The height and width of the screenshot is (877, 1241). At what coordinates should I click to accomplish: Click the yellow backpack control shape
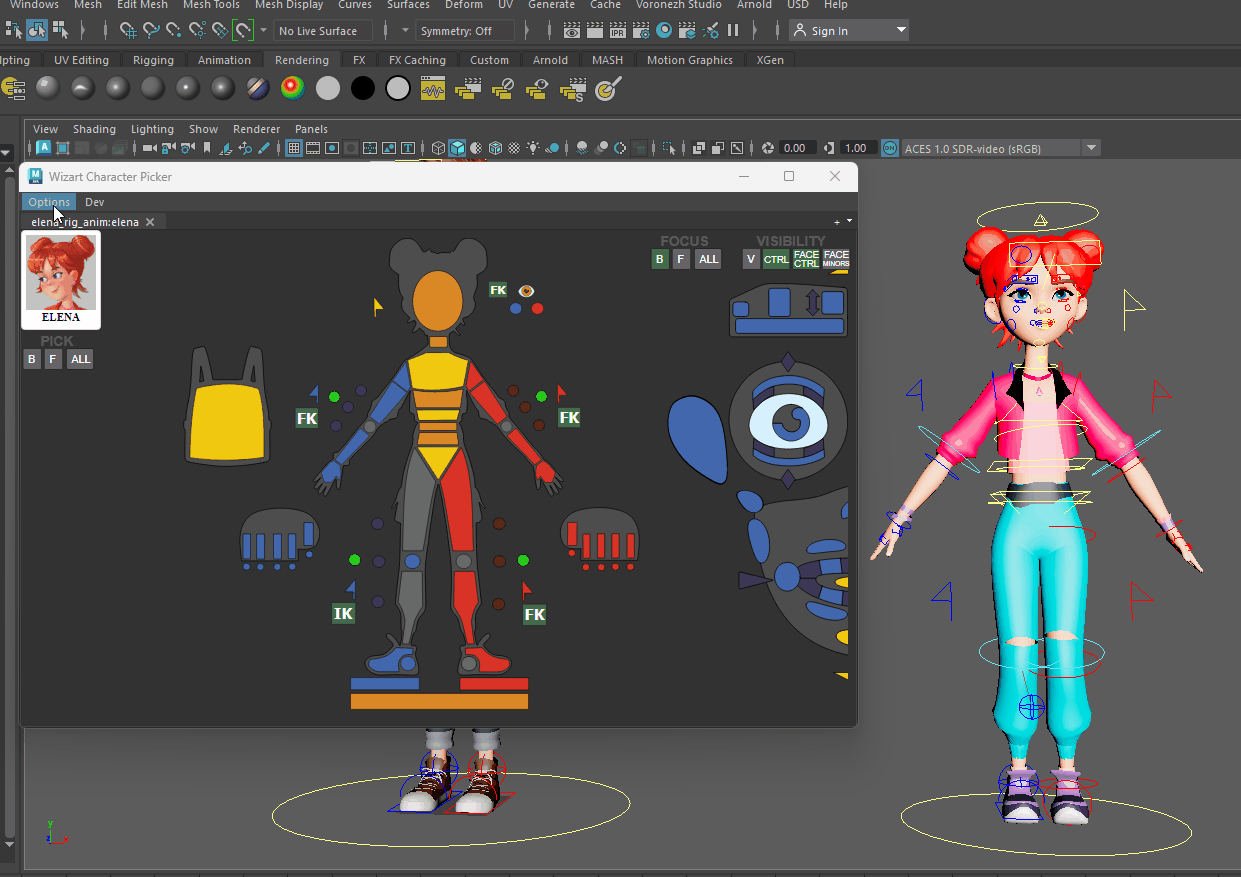(x=230, y=420)
